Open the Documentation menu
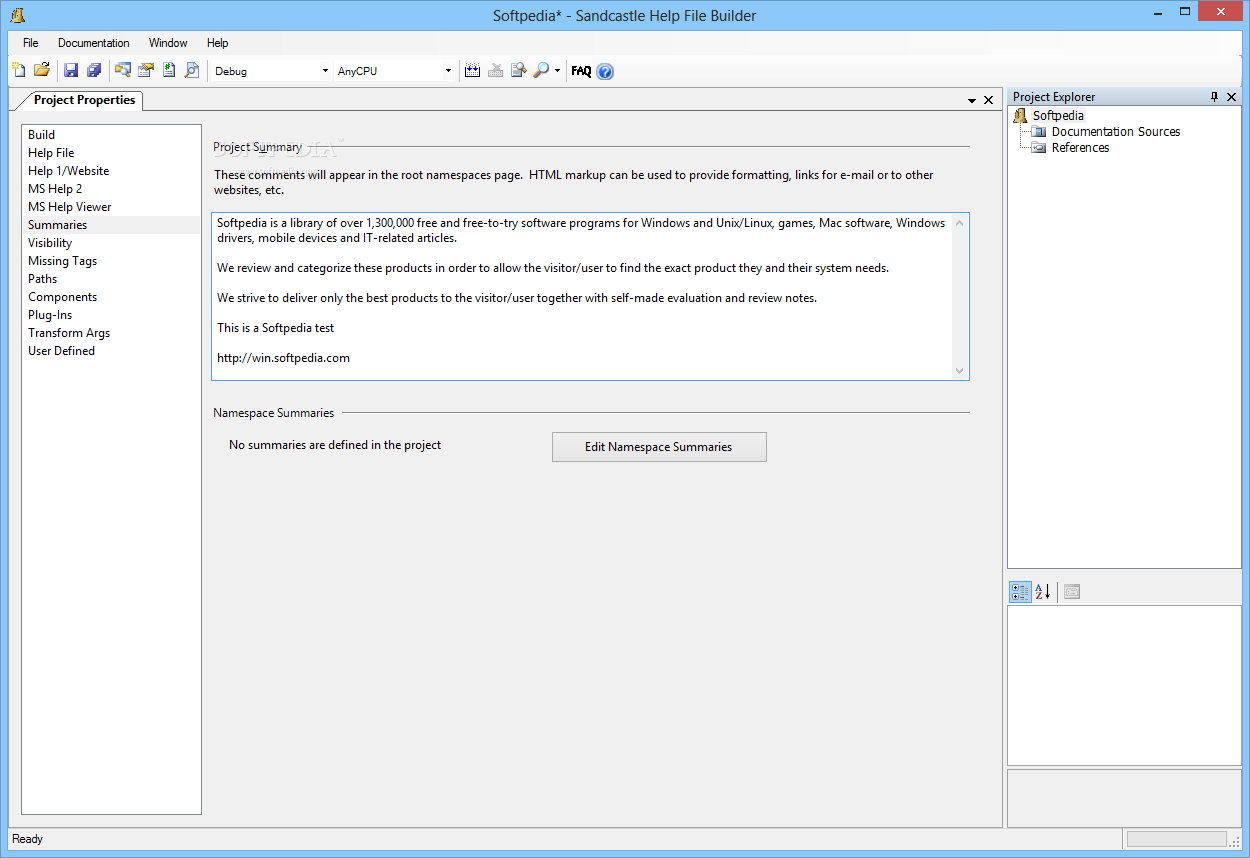This screenshot has height=858, width=1250. (94, 43)
